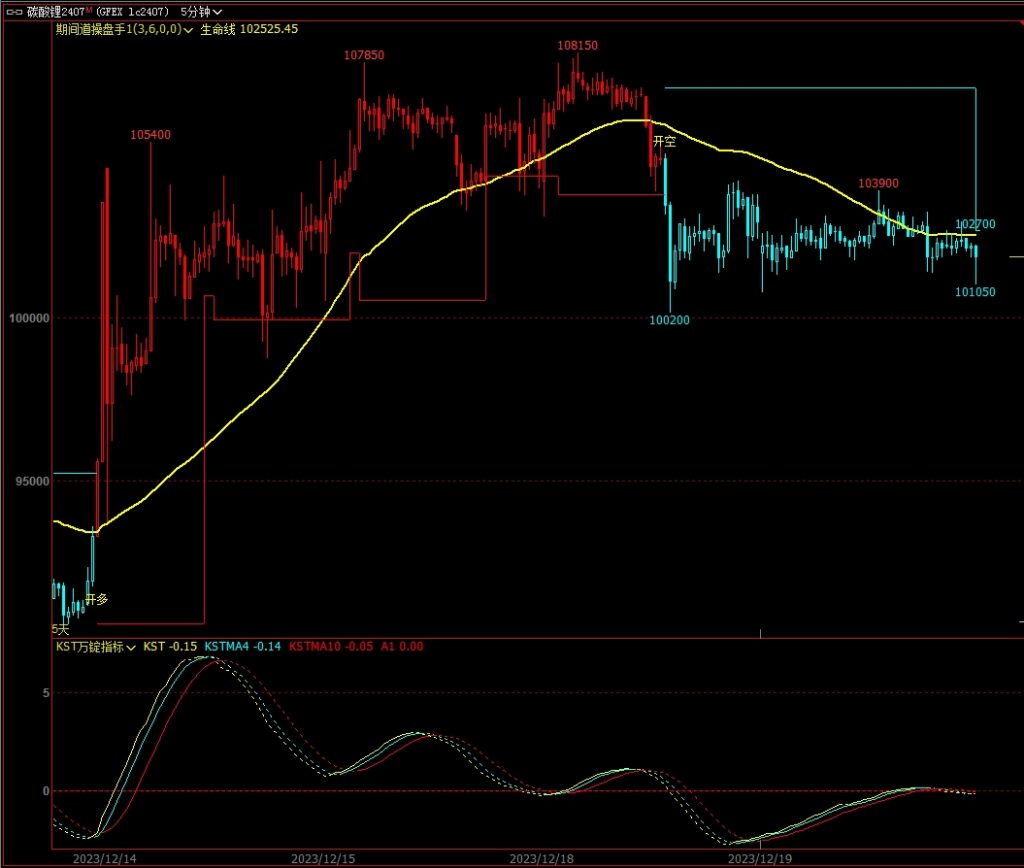Screen dimensions: 1024x868
Task: Click the 5天 label at chart bottom-left
Action: pos(61,629)
